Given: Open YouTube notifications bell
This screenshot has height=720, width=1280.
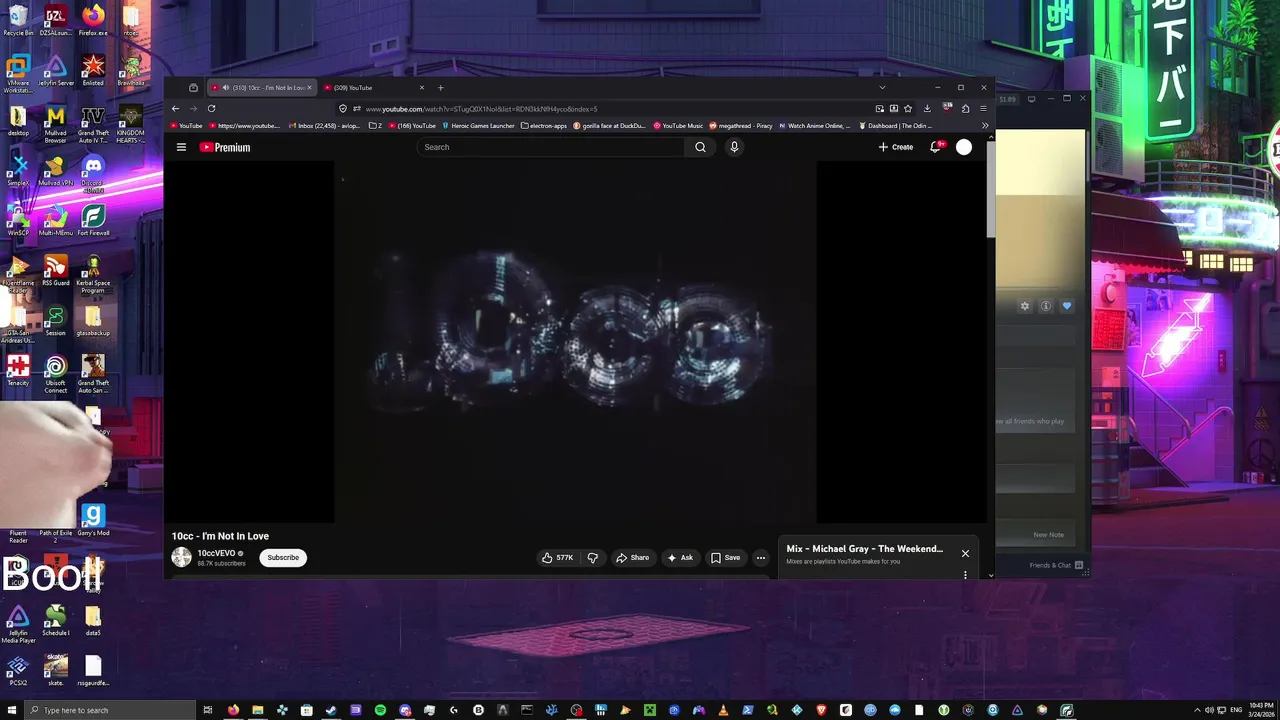Looking at the screenshot, I should point(936,147).
